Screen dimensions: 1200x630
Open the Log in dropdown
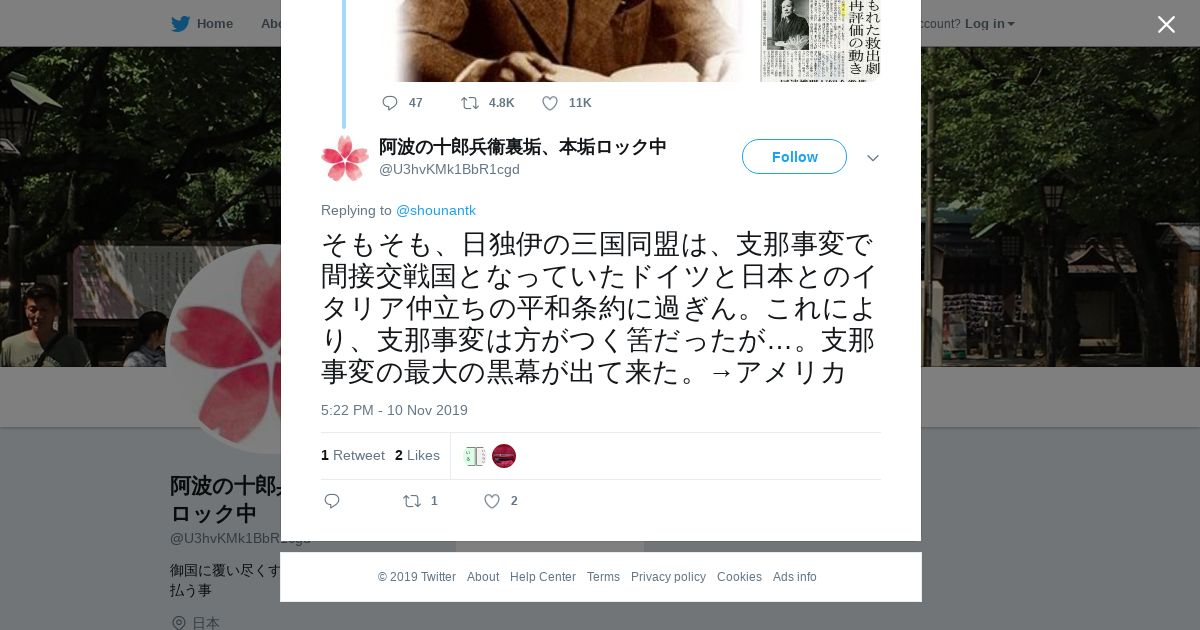click(x=989, y=23)
